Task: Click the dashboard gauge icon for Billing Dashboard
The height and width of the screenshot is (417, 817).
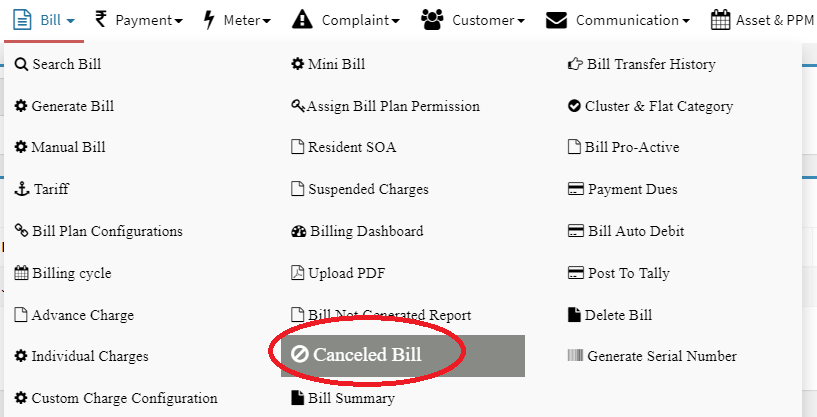Action: pyautogui.click(x=298, y=231)
